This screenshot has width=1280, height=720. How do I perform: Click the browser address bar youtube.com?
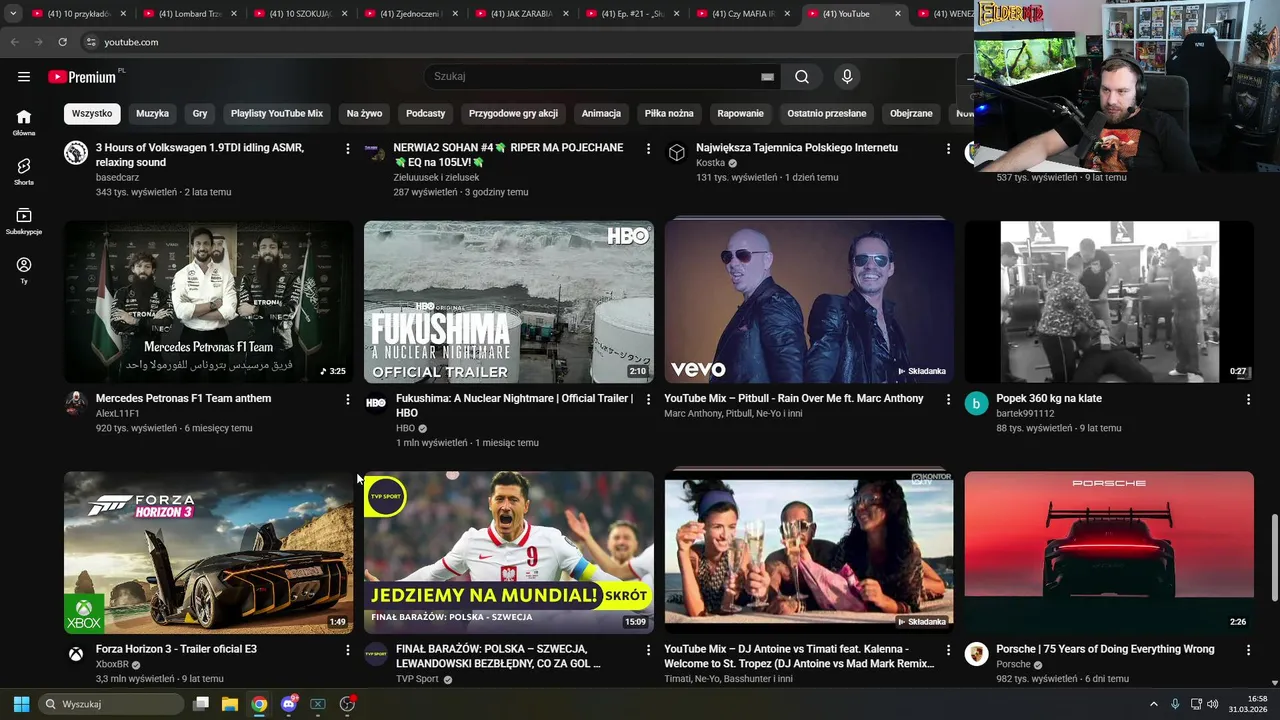[131, 42]
